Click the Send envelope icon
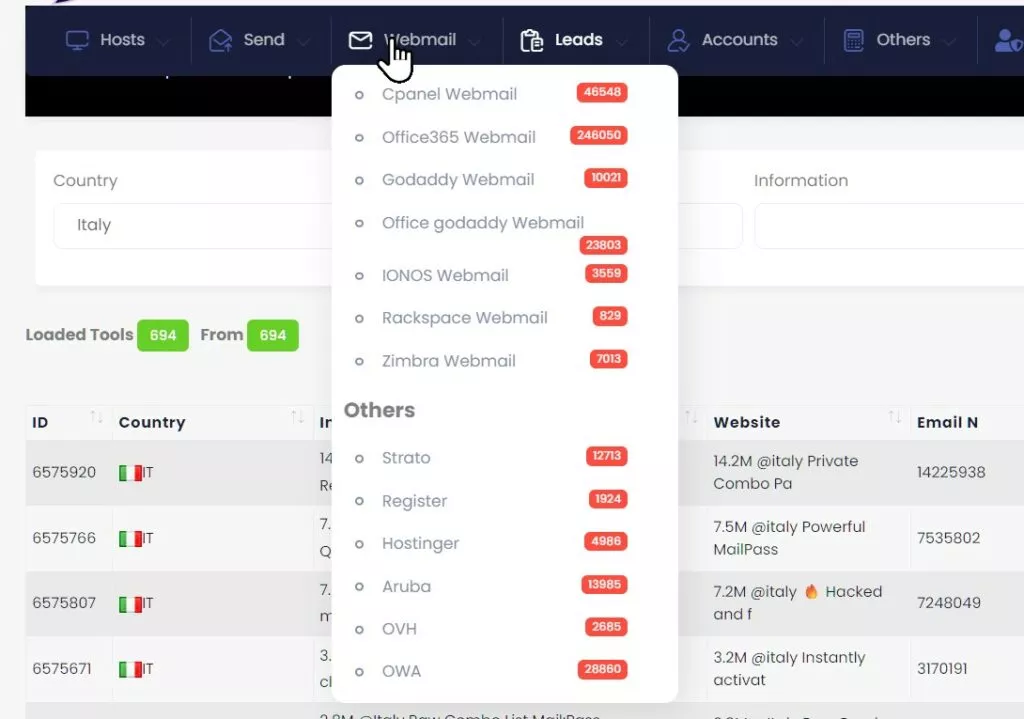Viewport: 1024px width, 719px height. (x=220, y=40)
